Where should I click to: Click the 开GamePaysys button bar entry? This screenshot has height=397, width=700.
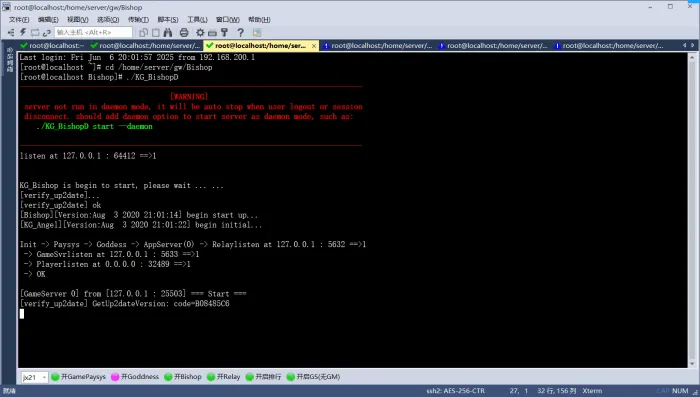78,377
